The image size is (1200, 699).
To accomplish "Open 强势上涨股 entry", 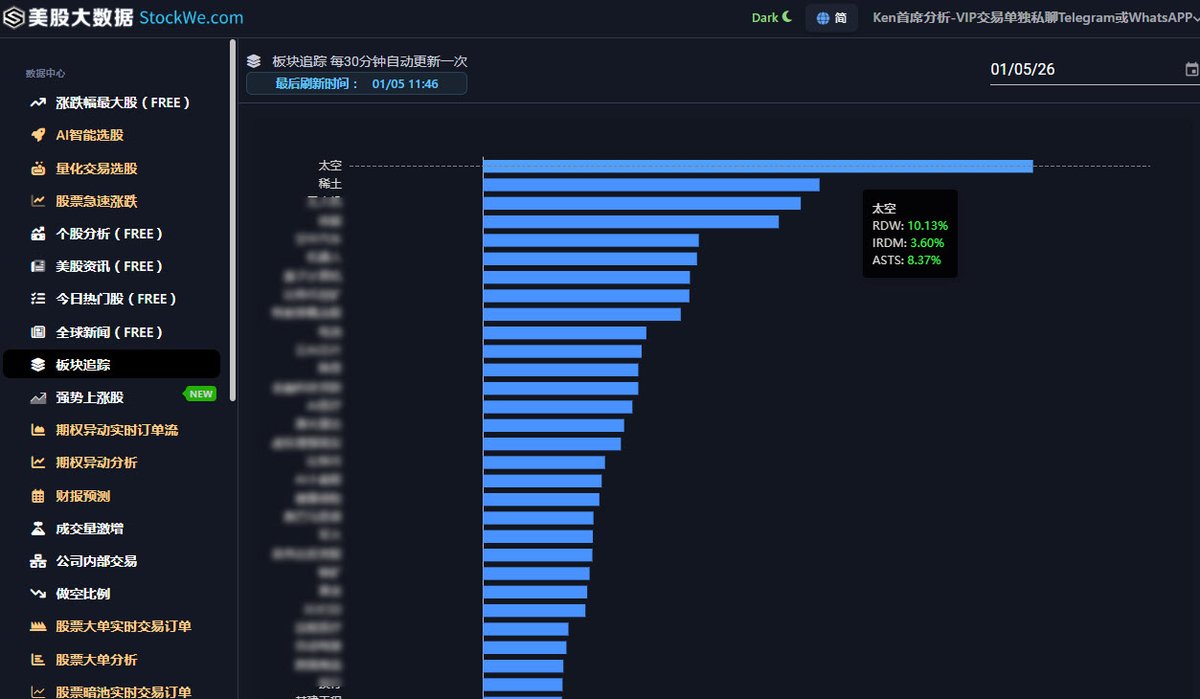I will [x=90, y=397].
